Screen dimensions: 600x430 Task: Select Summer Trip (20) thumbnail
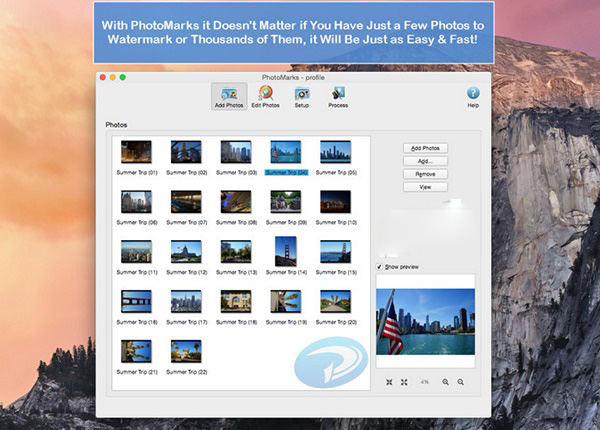point(336,301)
